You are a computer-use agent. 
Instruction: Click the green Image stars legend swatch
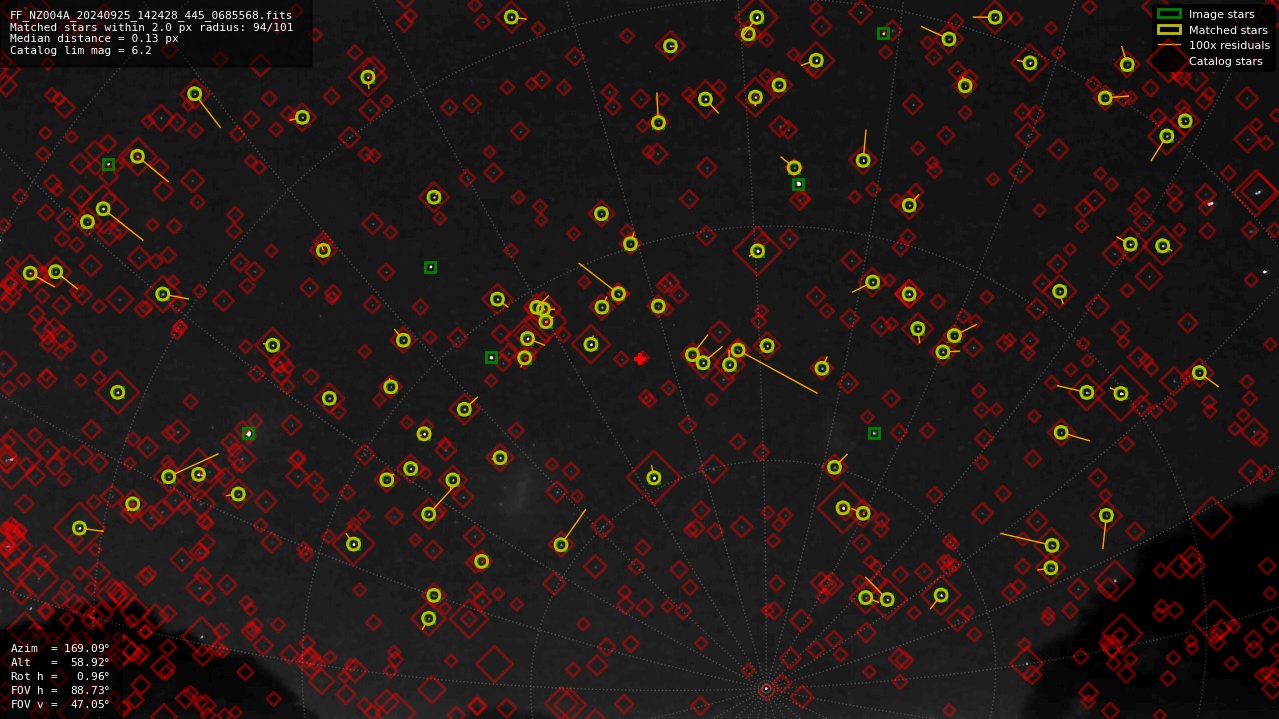1169,14
